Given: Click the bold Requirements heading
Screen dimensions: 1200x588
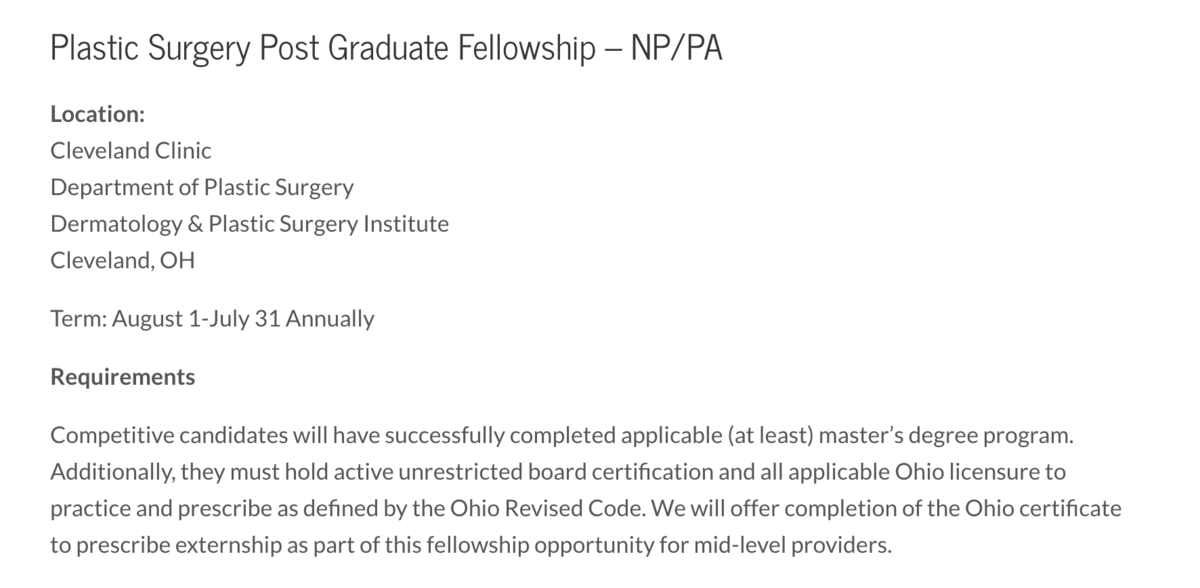Looking at the screenshot, I should [122, 378].
